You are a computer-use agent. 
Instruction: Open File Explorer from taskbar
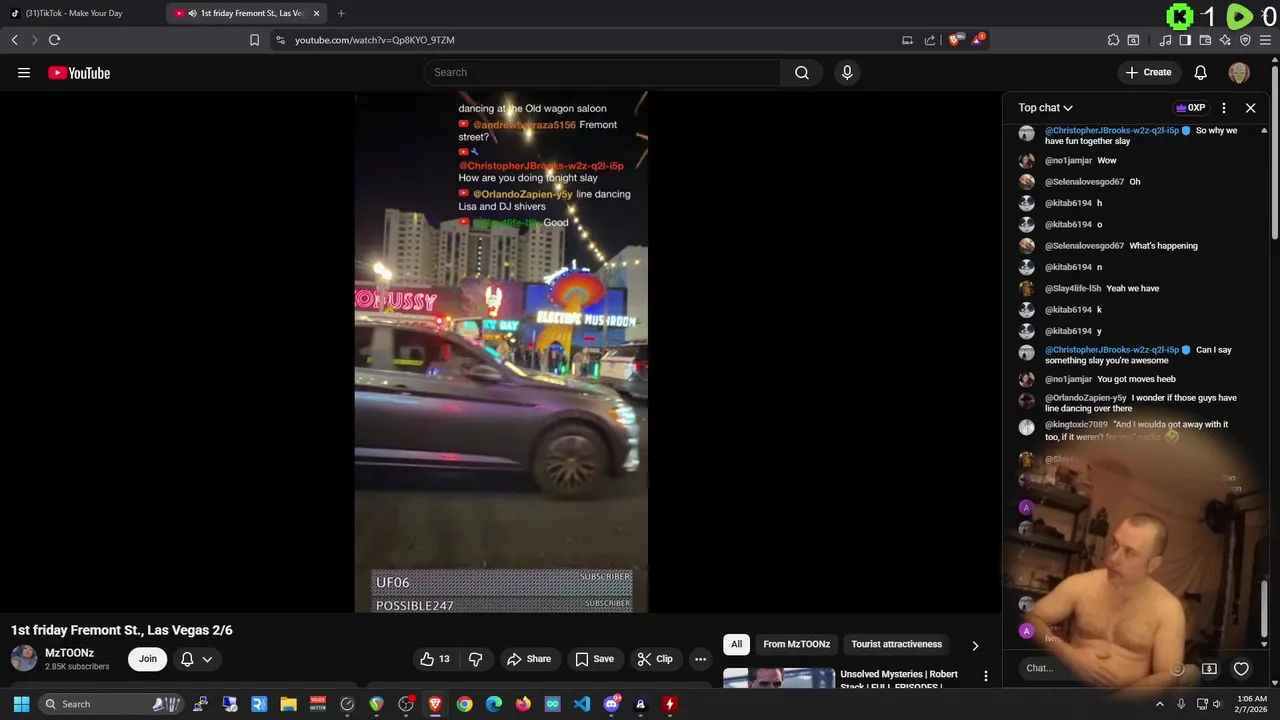pos(288,704)
